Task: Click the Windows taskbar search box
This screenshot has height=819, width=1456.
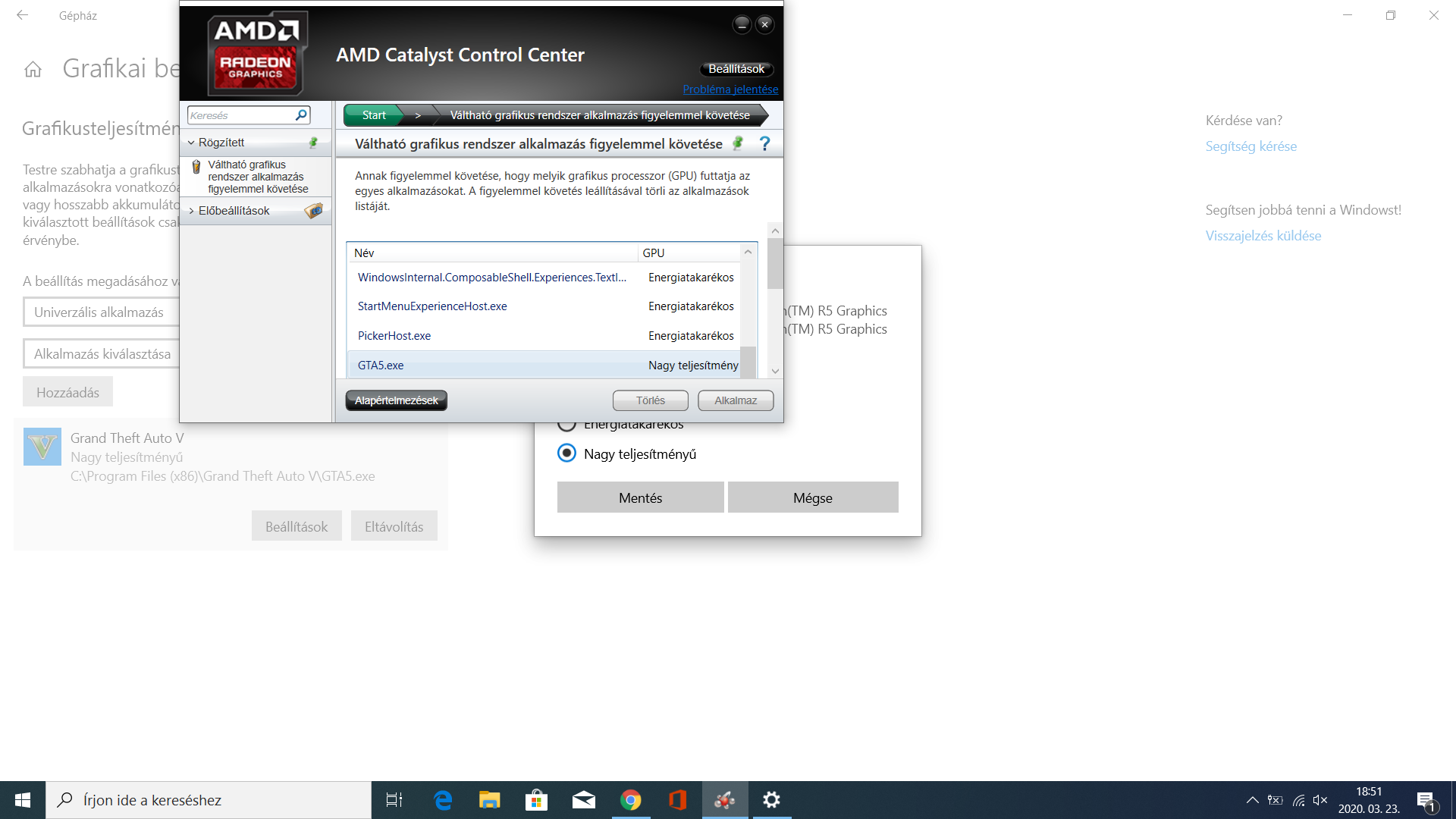Action: pos(209,800)
